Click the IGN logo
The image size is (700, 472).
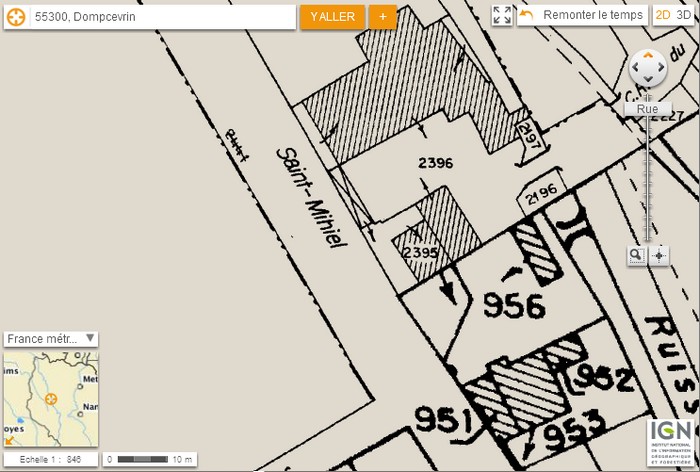[669, 443]
